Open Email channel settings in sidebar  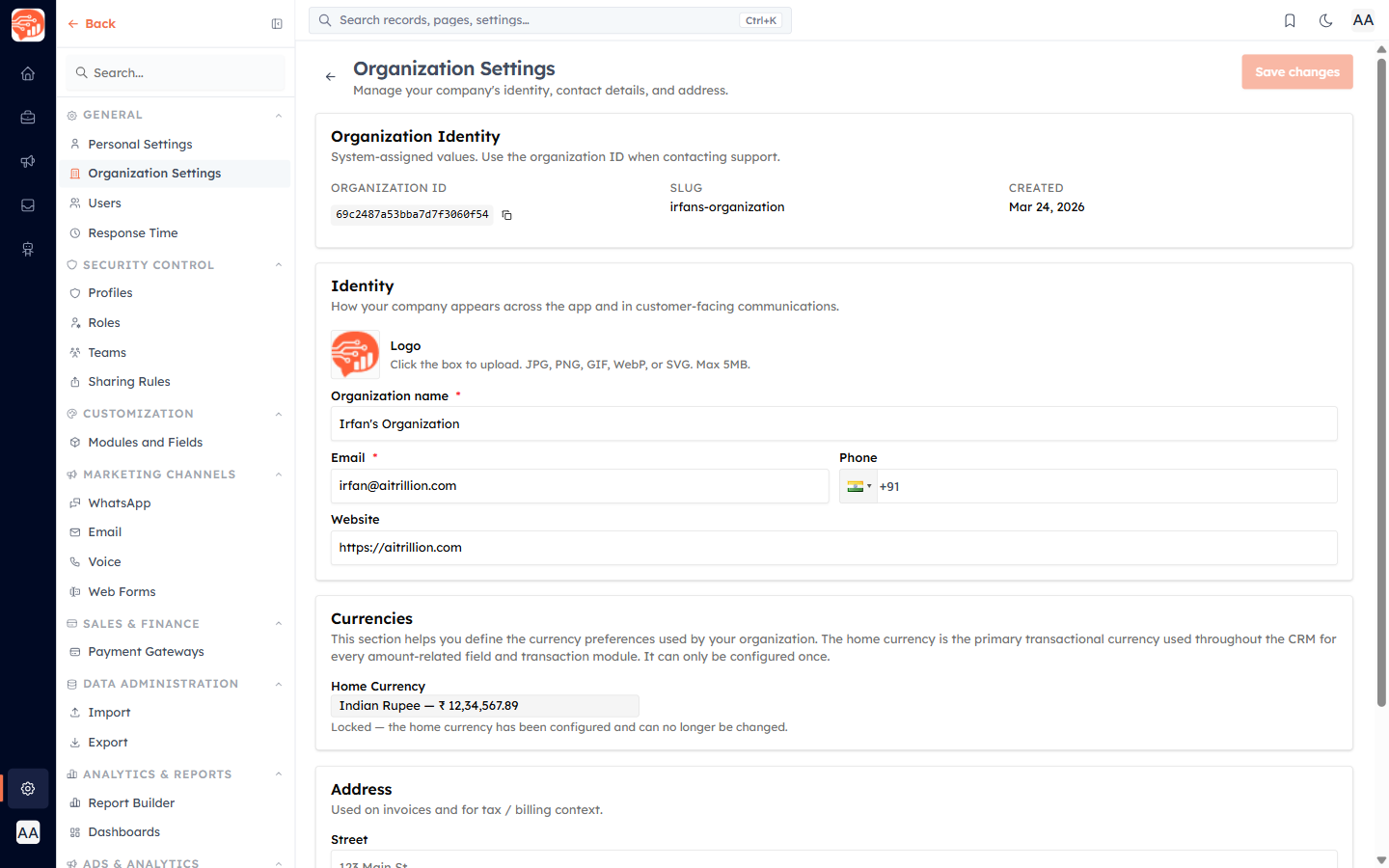click(176, 532)
